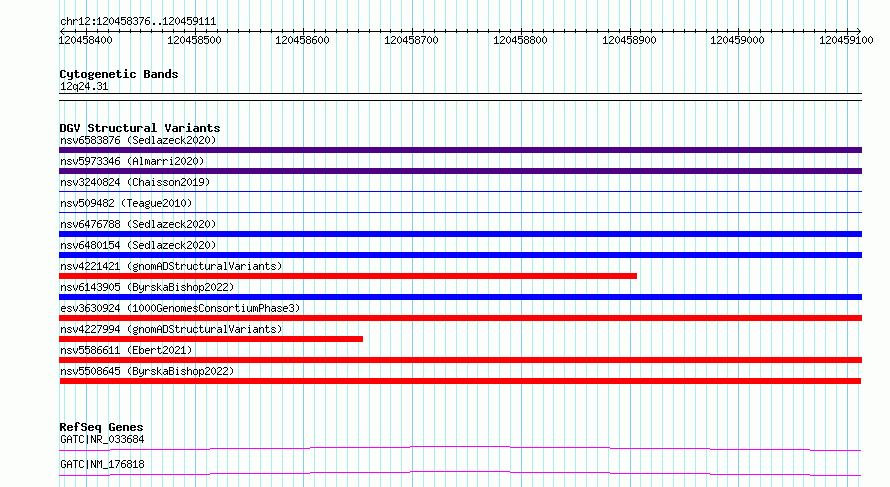Viewport: 890px width, 487px height.
Task: Click the magenta line for GATC|NR_033684
Action: click(460, 448)
